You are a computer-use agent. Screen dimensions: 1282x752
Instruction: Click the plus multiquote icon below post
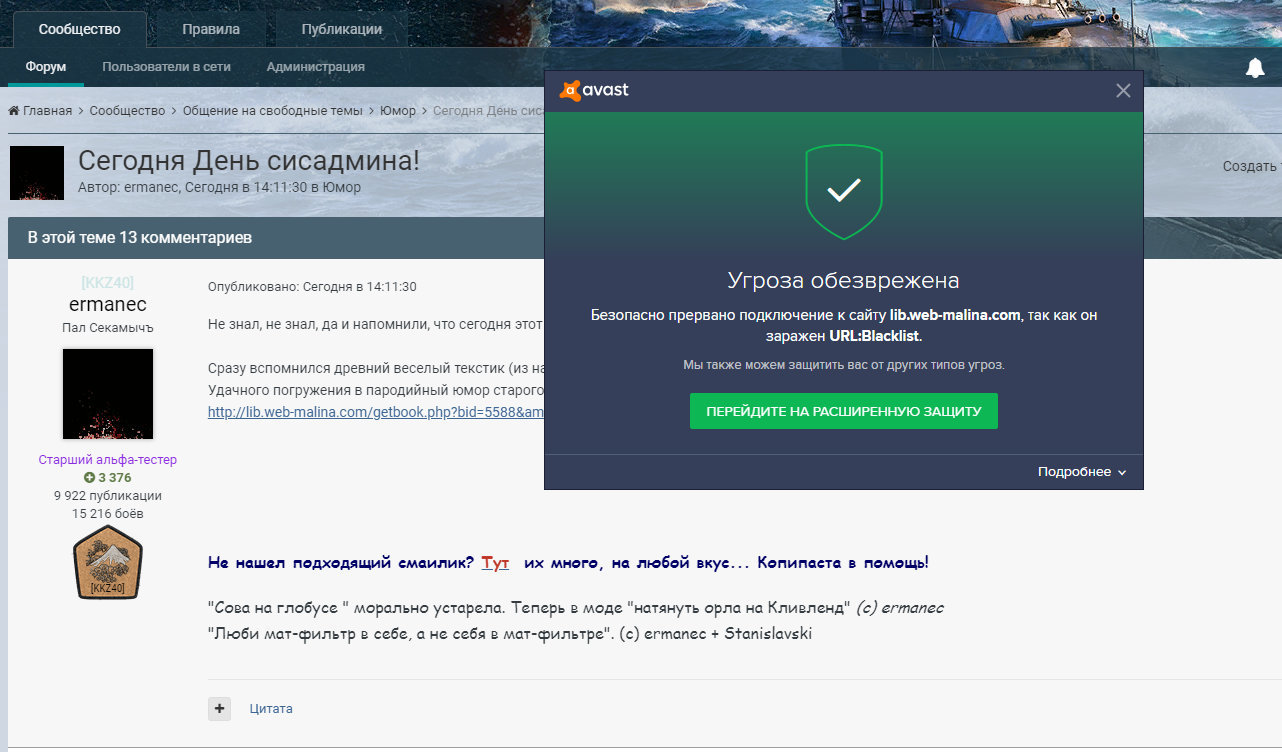tap(219, 708)
